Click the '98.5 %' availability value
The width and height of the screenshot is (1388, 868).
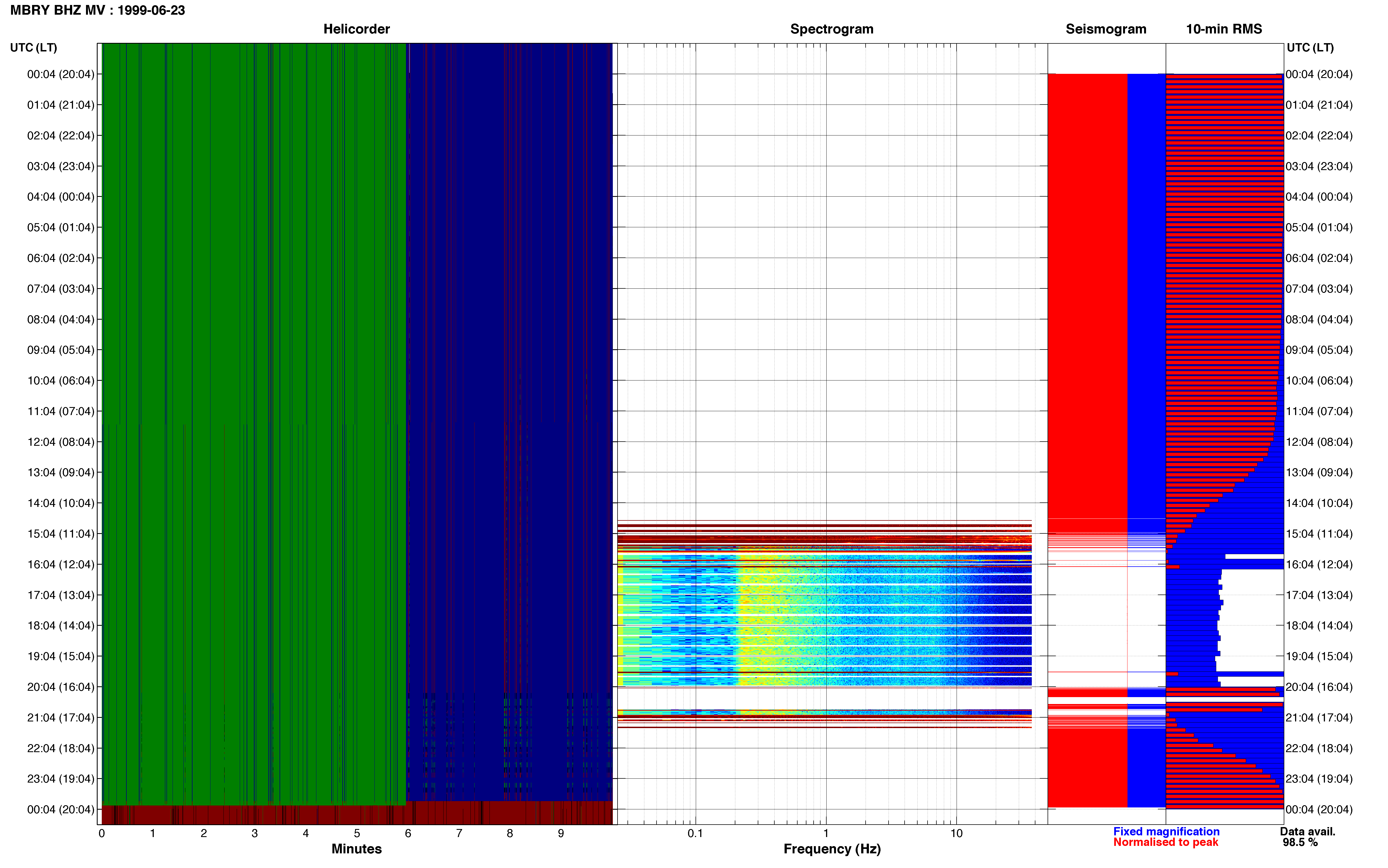[x=1300, y=843]
